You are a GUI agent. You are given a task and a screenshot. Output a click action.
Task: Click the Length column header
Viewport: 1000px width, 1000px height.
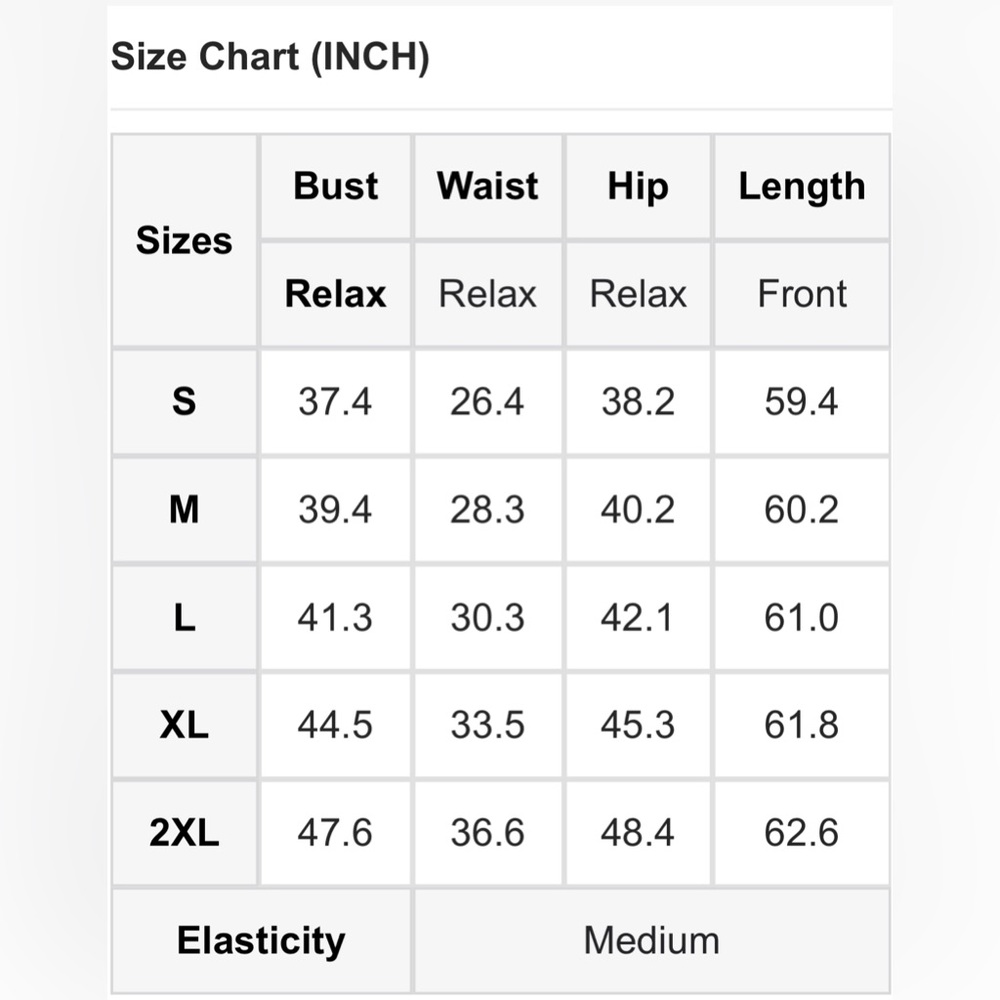click(x=802, y=186)
